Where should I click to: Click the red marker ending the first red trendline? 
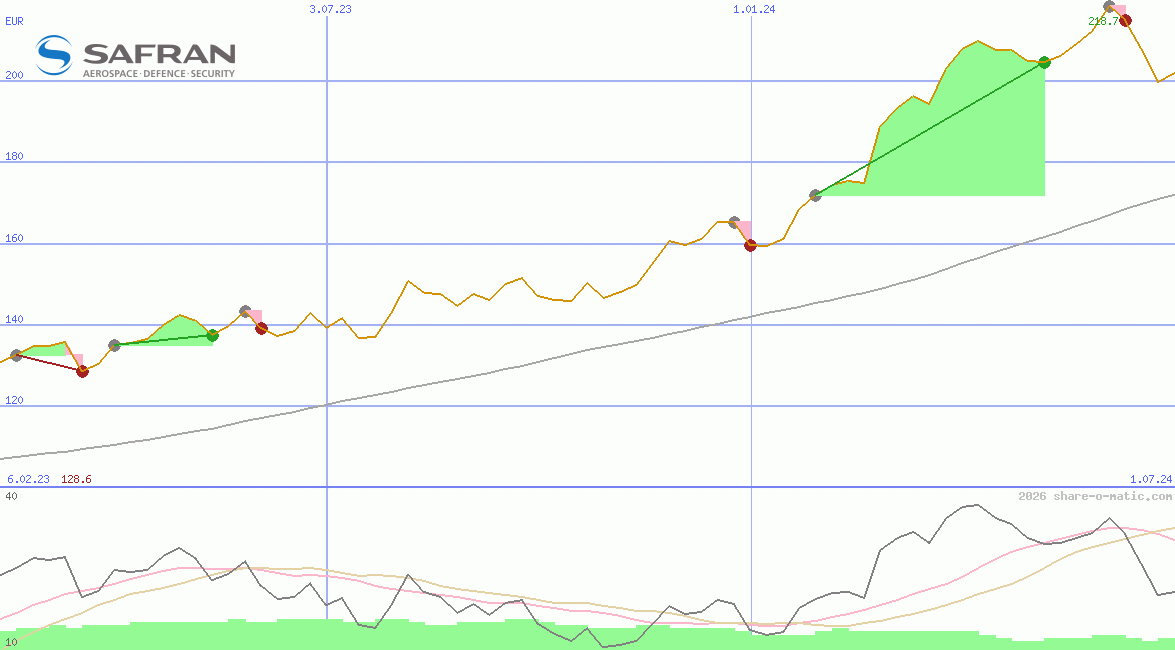(82, 371)
